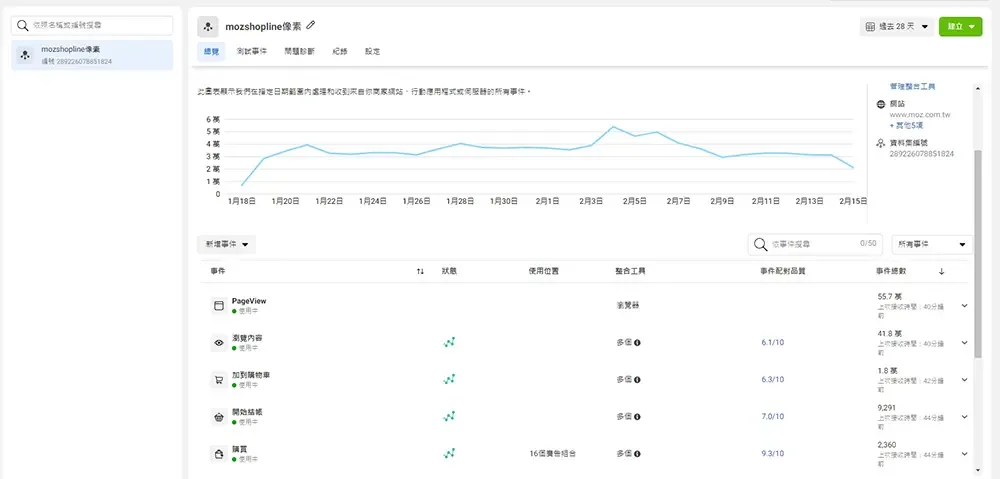Click the PageView browser window icon
The height and width of the screenshot is (479, 1000).
(219, 306)
